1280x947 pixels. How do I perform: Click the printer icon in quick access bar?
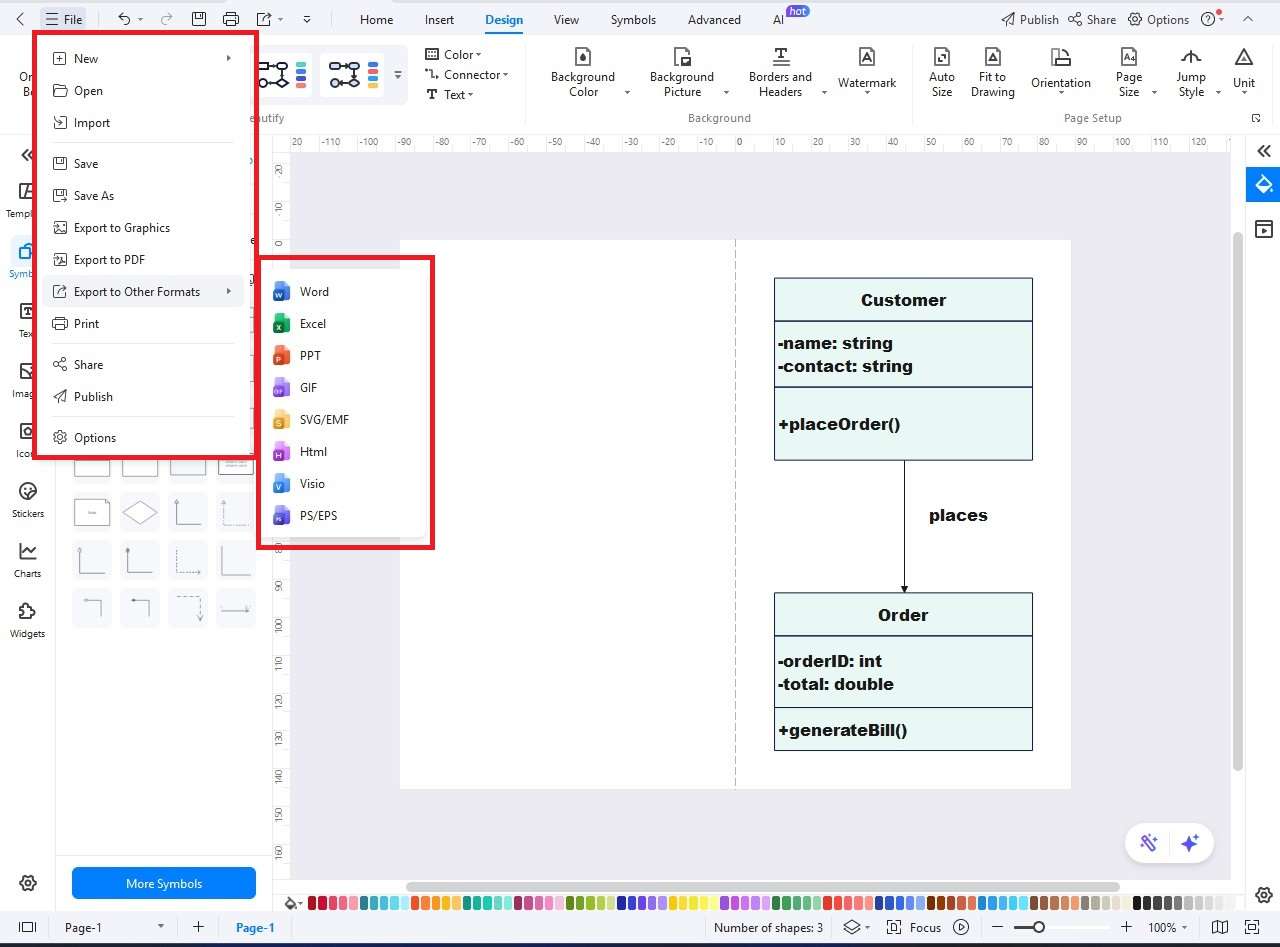(x=231, y=19)
